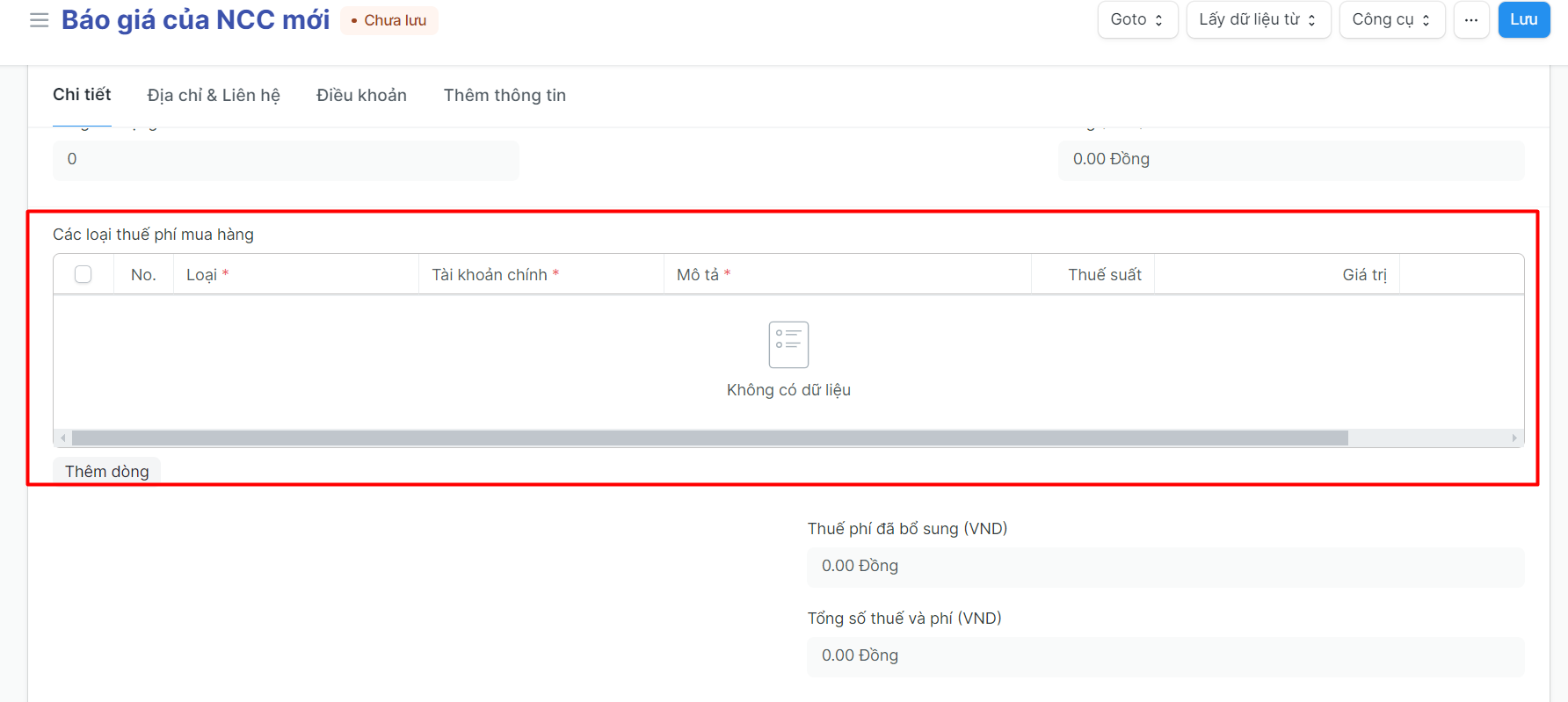
Task: Click the right arrow of horizontal scrollbar
Action: (x=1514, y=438)
